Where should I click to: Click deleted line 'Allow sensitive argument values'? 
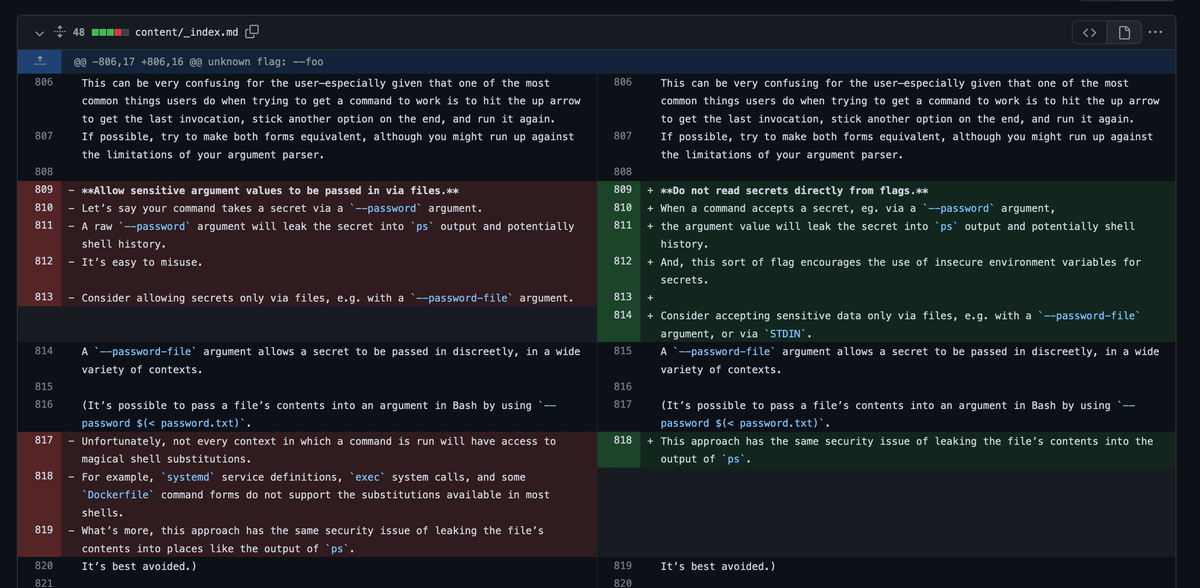(270, 190)
